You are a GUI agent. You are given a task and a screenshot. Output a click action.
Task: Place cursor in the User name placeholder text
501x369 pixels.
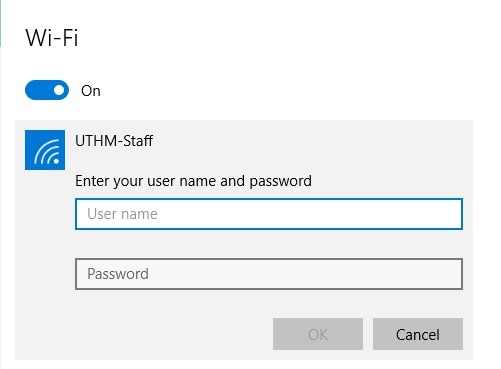coord(122,214)
